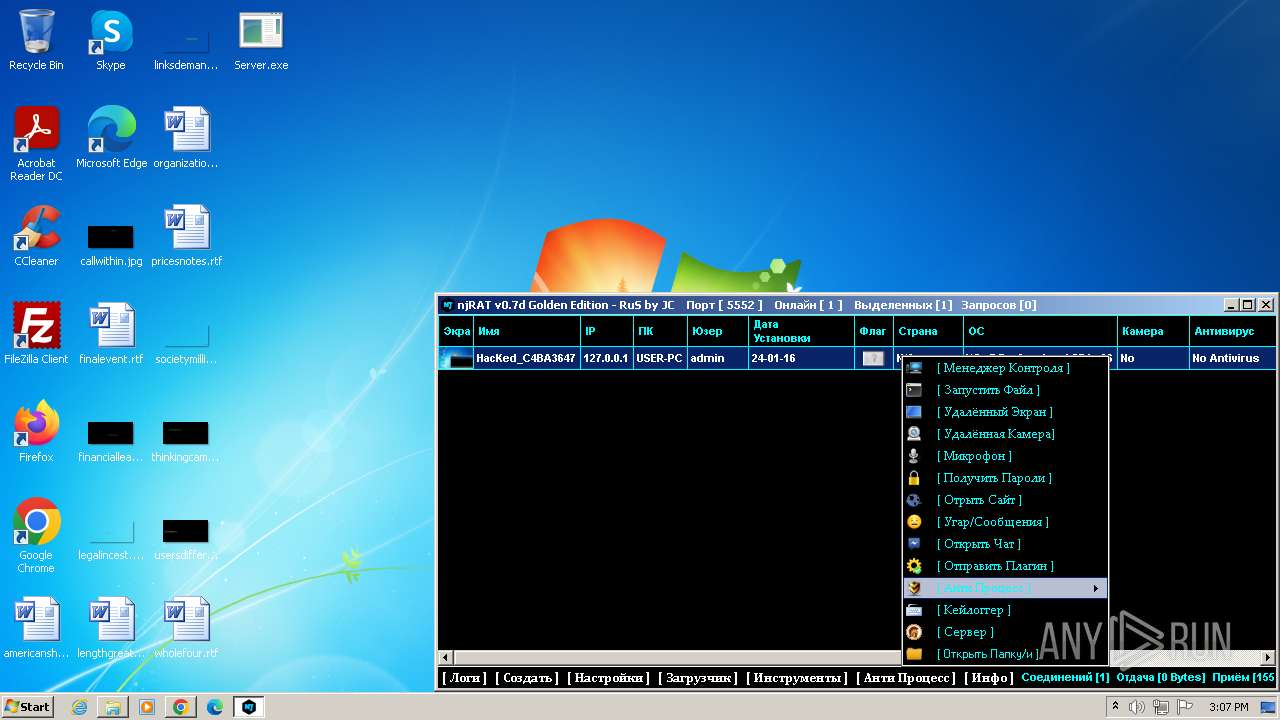Select the Microsoft Edge desktop shortcut
The height and width of the screenshot is (720, 1280).
[x=111, y=138]
